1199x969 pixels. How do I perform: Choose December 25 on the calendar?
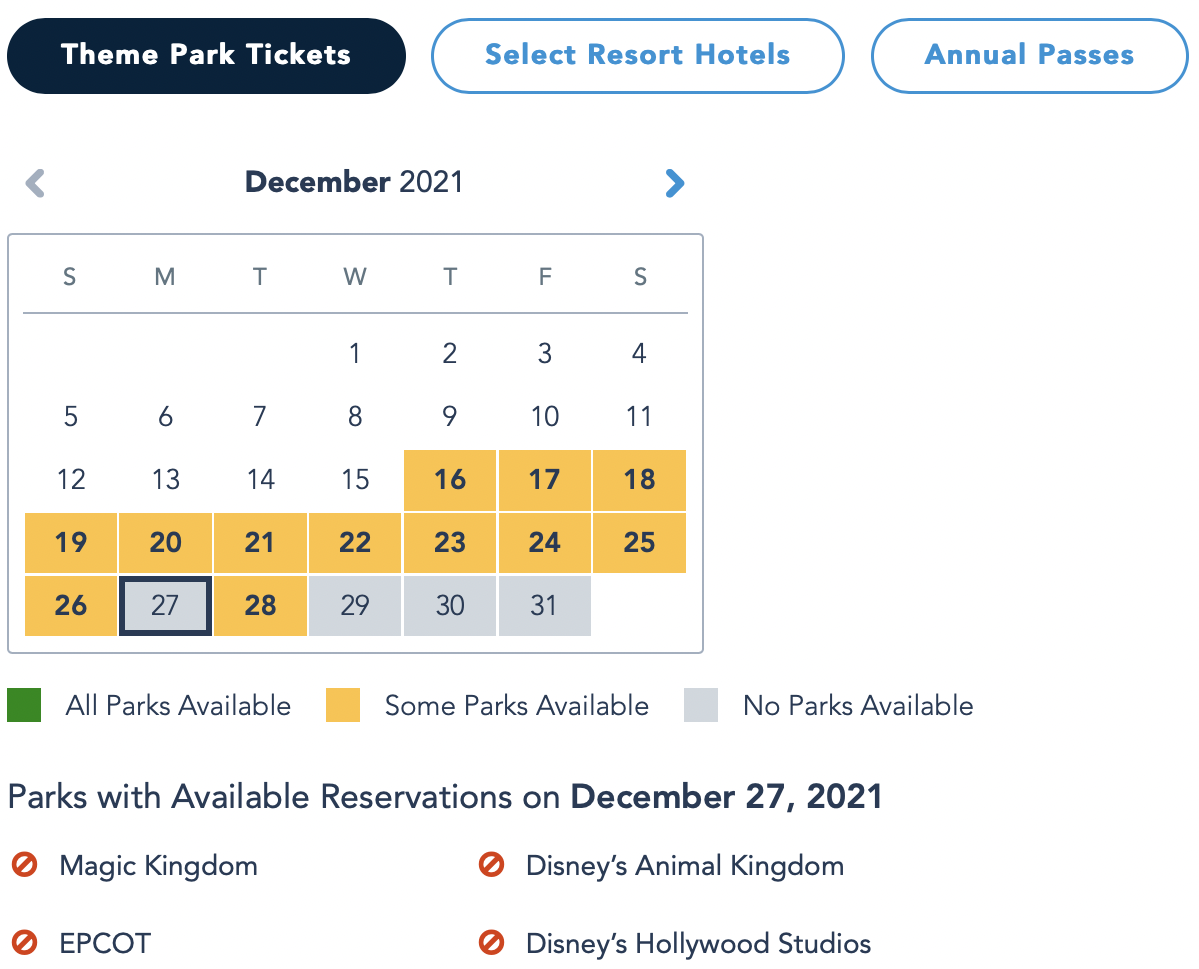click(639, 543)
